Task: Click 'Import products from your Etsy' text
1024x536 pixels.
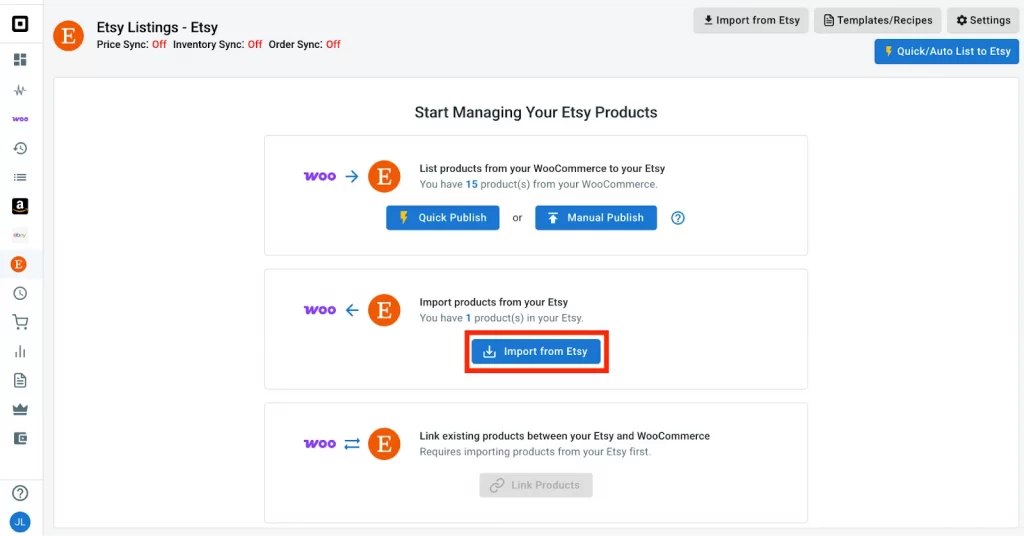Action: (x=494, y=302)
